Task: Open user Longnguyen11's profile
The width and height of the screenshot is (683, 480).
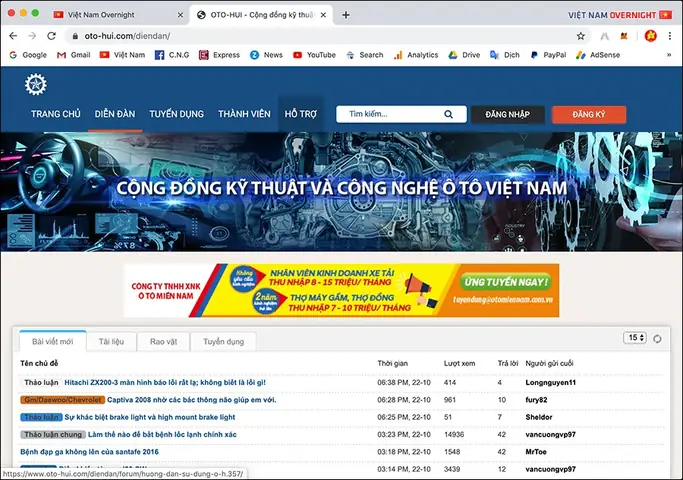Action: coord(551,382)
